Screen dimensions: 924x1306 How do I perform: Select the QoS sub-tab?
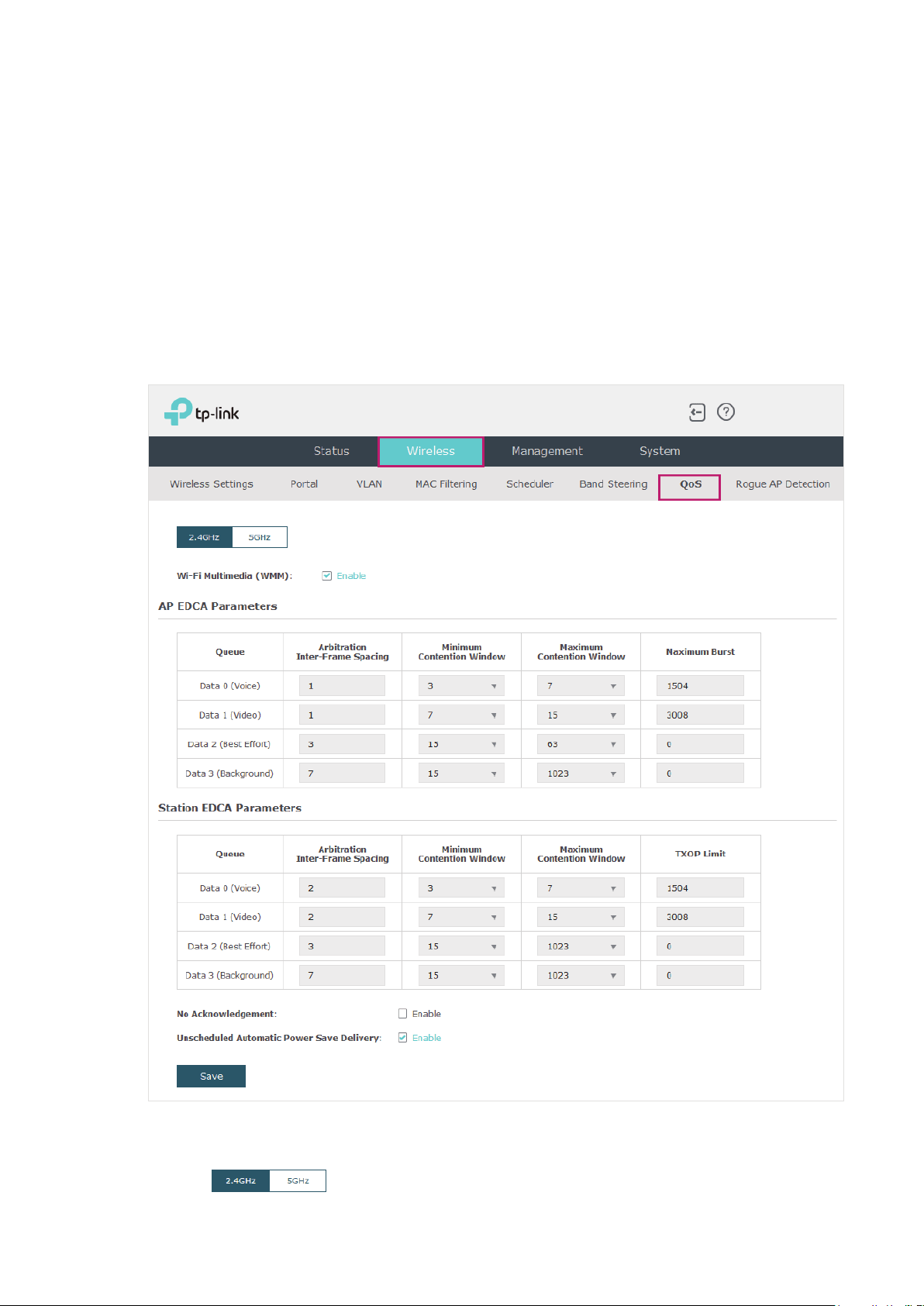coord(690,487)
